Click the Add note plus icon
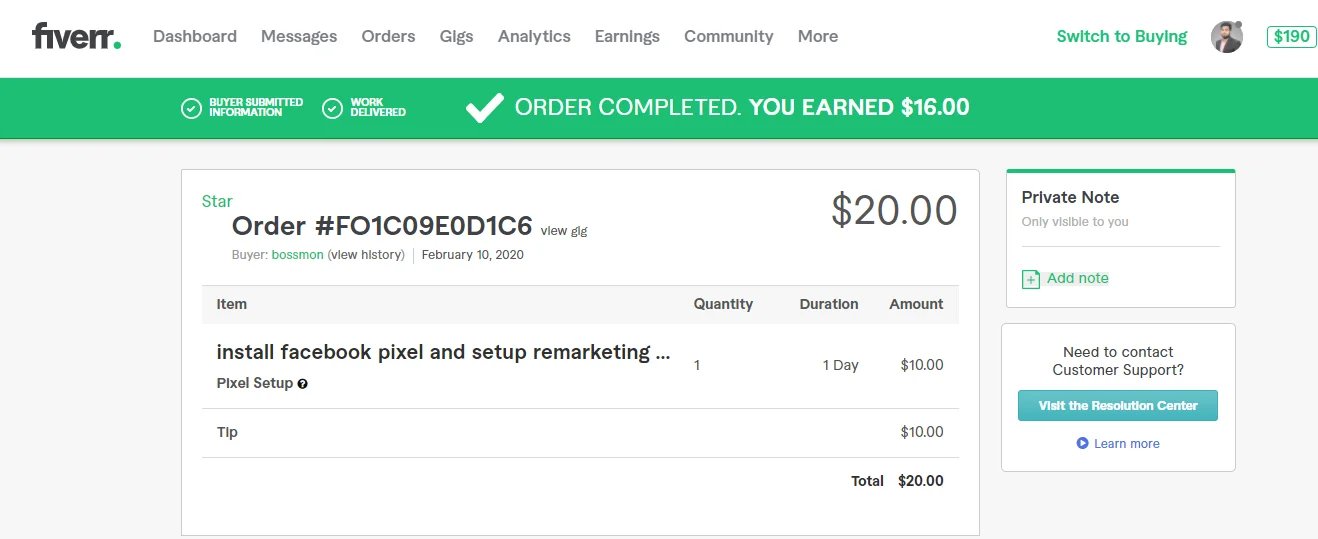The height and width of the screenshot is (539, 1318). tap(1031, 279)
